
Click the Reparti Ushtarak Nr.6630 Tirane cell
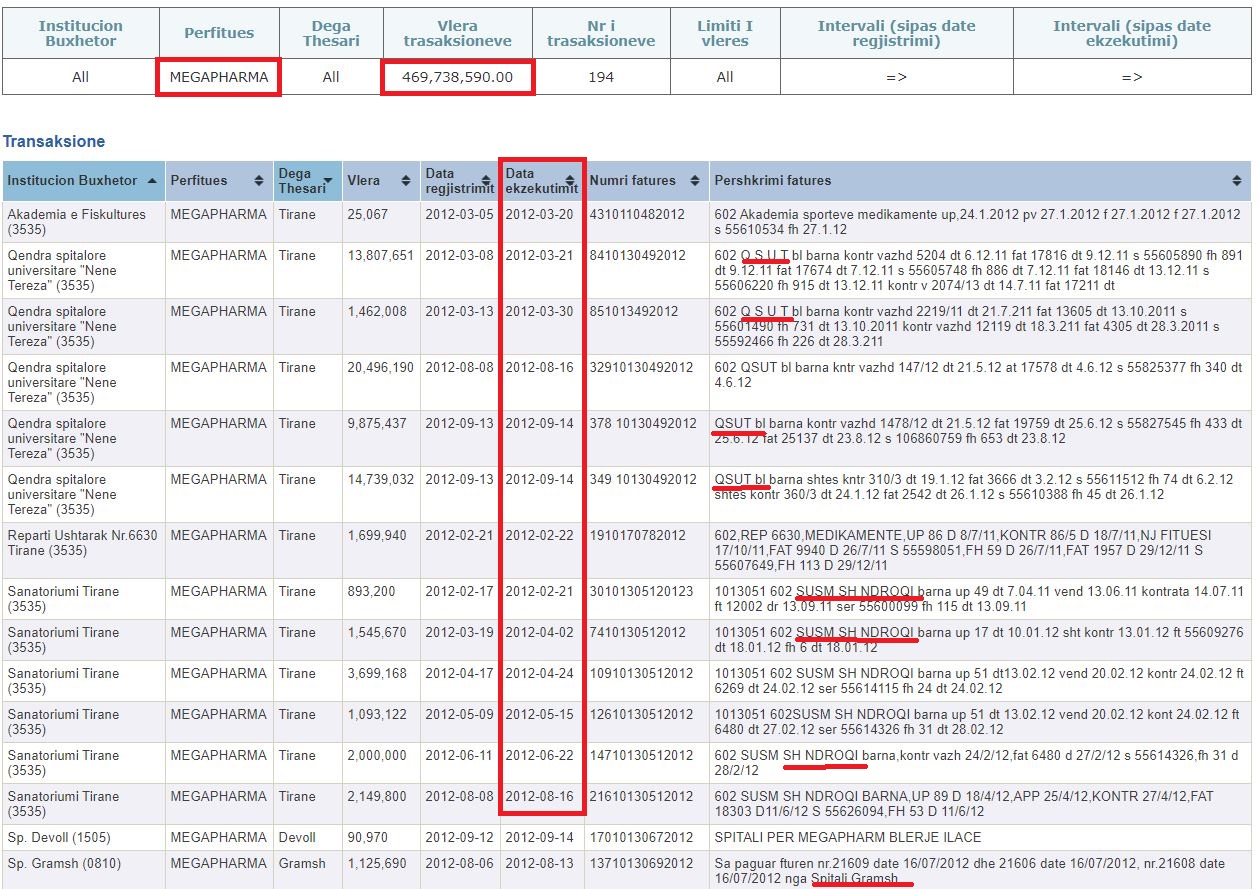click(x=82, y=542)
